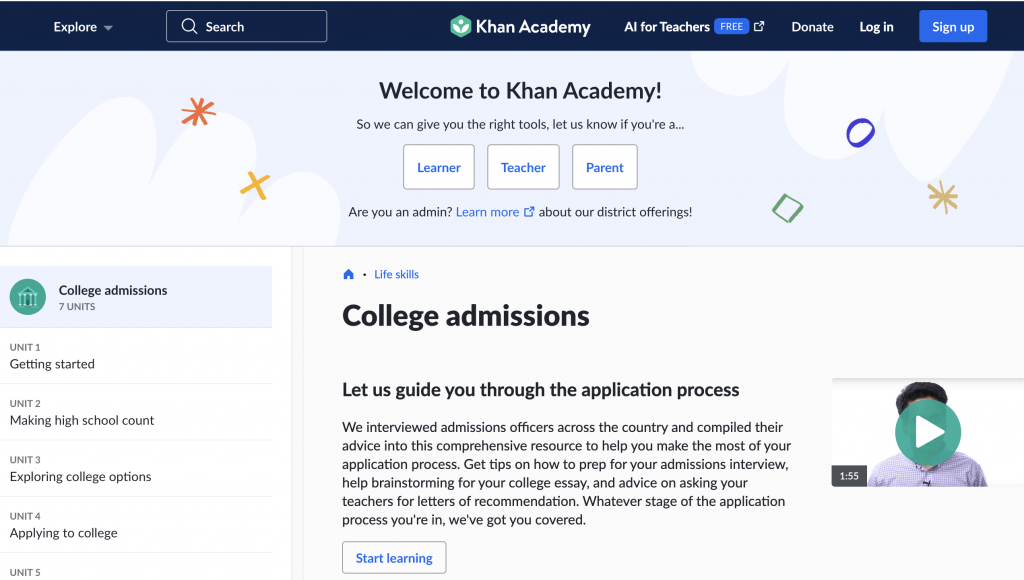1024x580 pixels.
Task: Select the Teacher role button
Action: [523, 167]
